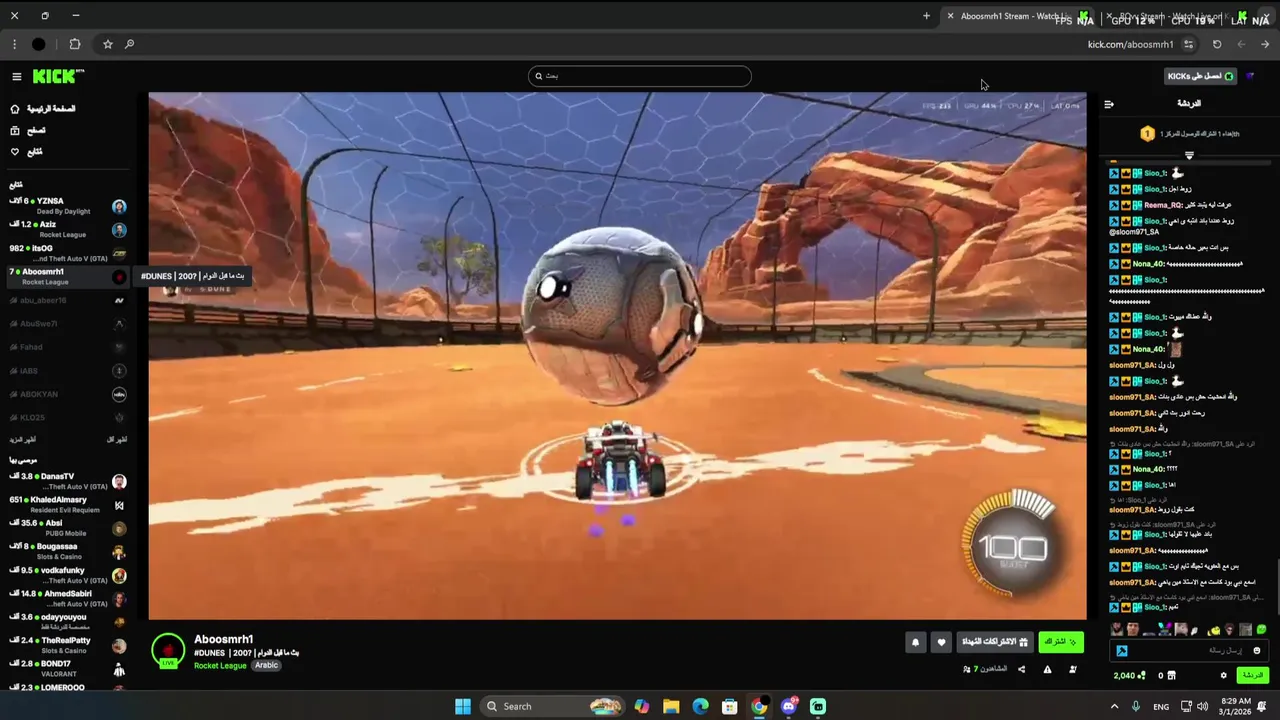Click the green Subscribe button
1280x720 pixels.
coord(1061,642)
